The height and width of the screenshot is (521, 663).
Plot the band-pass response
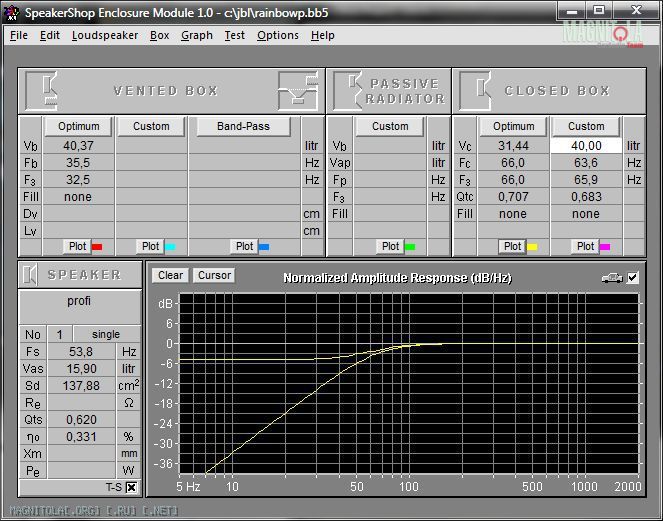point(244,246)
